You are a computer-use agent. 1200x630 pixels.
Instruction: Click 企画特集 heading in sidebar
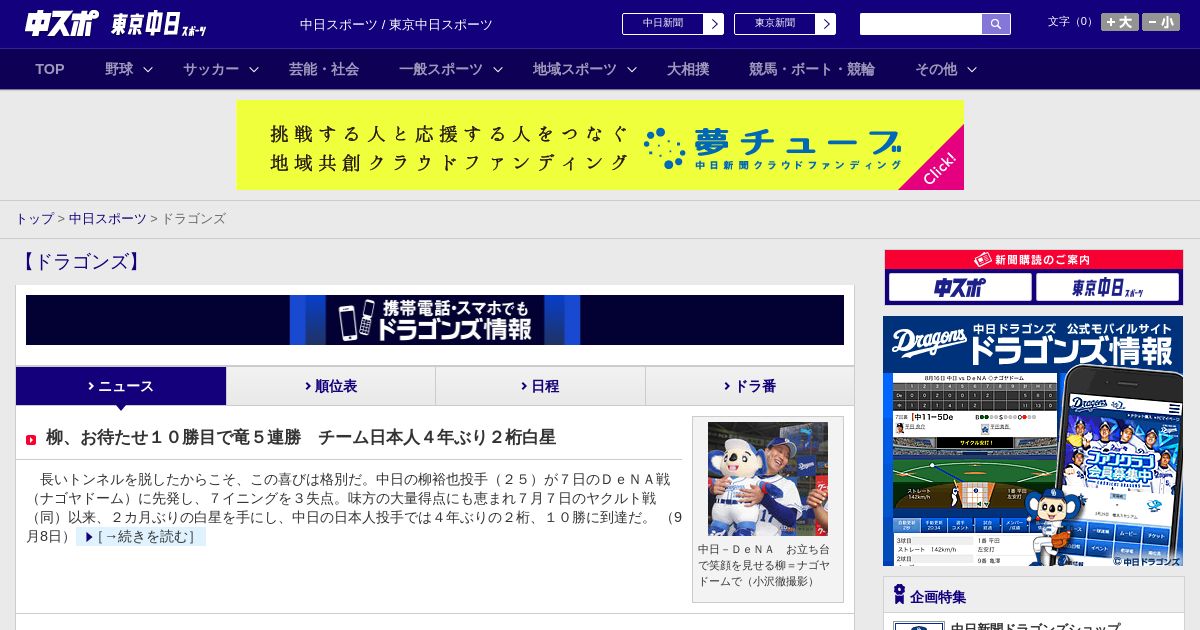[x=938, y=597]
